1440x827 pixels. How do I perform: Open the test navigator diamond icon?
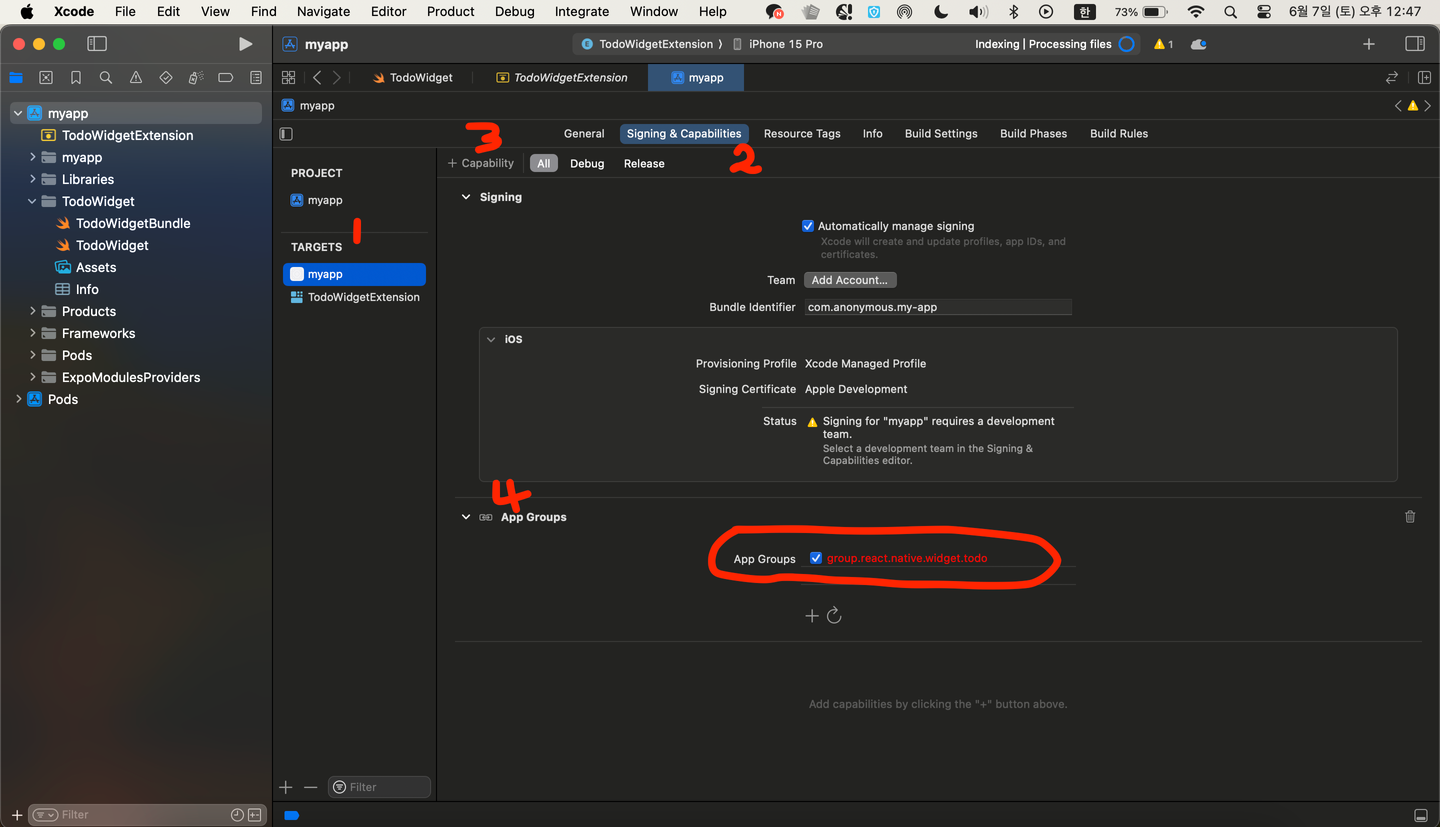[166, 78]
